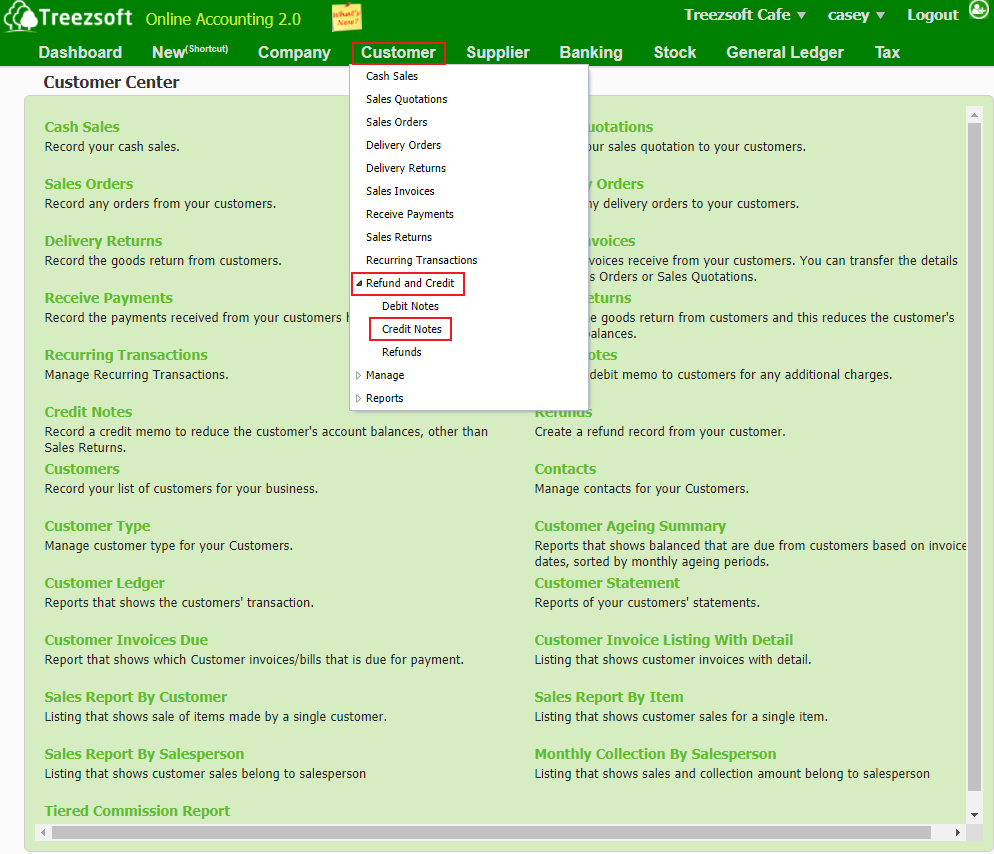Click the Cash Sales heading link
The image size is (994, 854).
click(x=82, y=127)
